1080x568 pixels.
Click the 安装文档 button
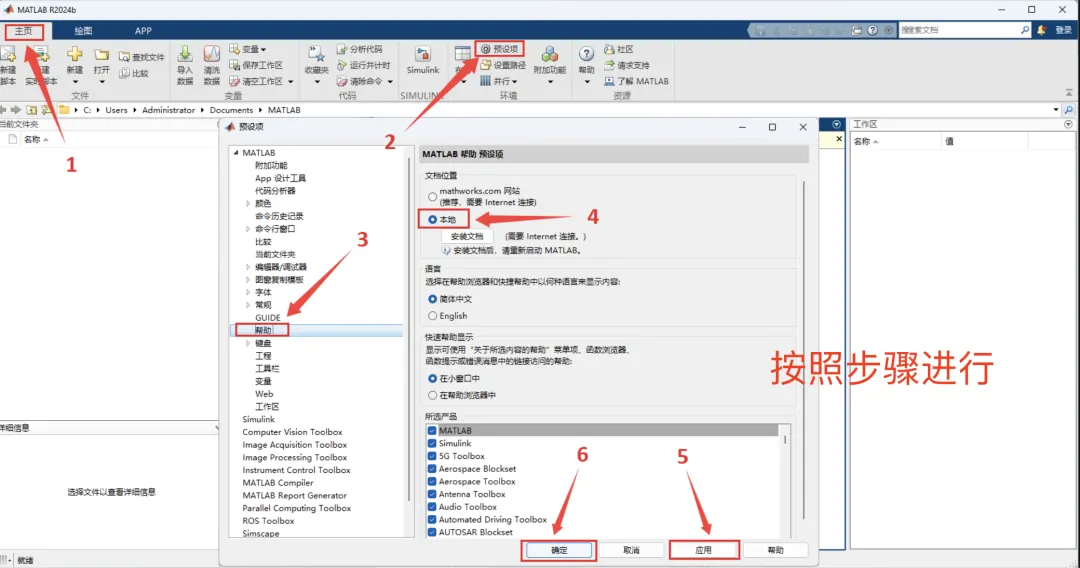(467, 236)
